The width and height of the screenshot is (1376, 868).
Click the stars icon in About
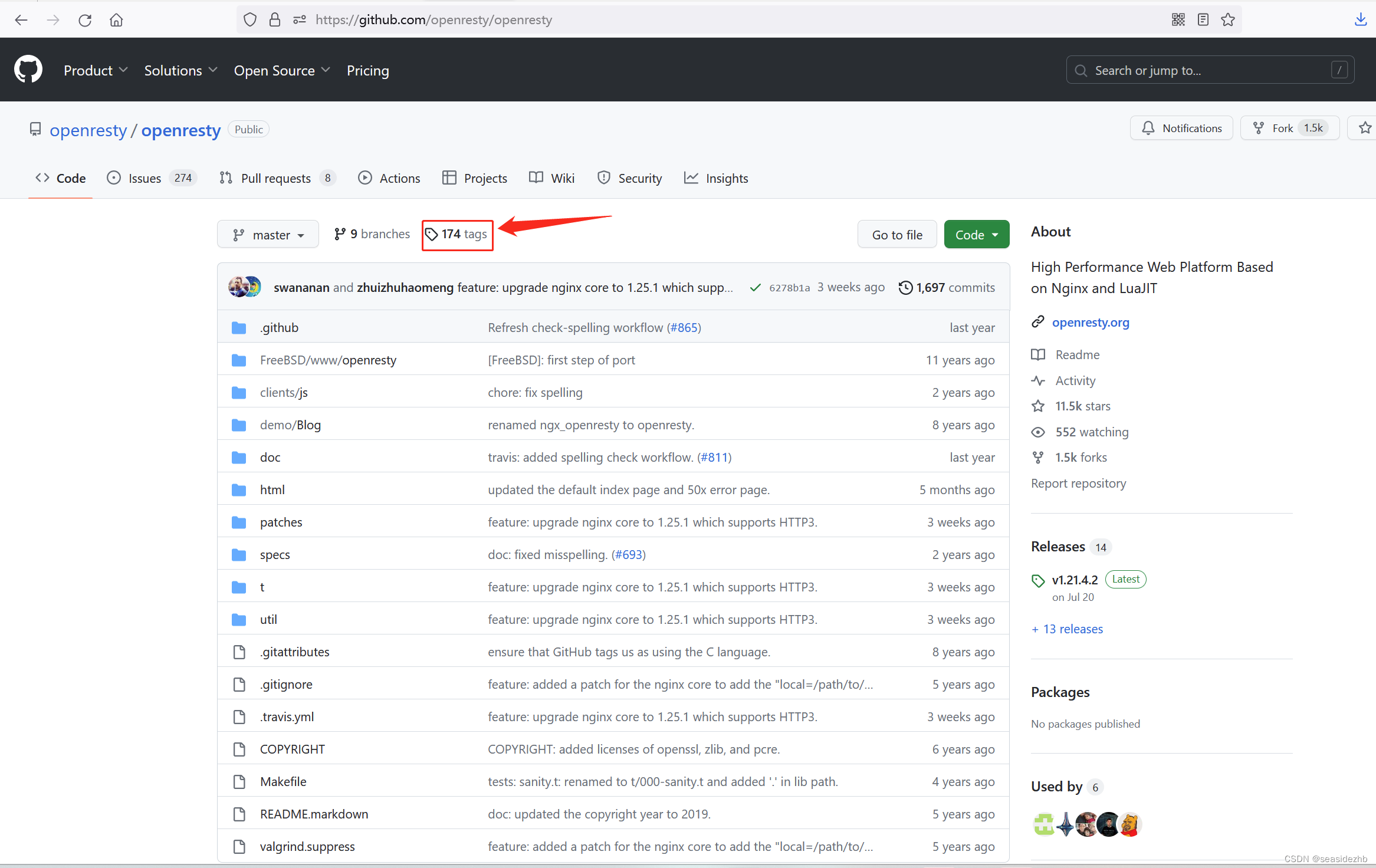point(1038,406)
